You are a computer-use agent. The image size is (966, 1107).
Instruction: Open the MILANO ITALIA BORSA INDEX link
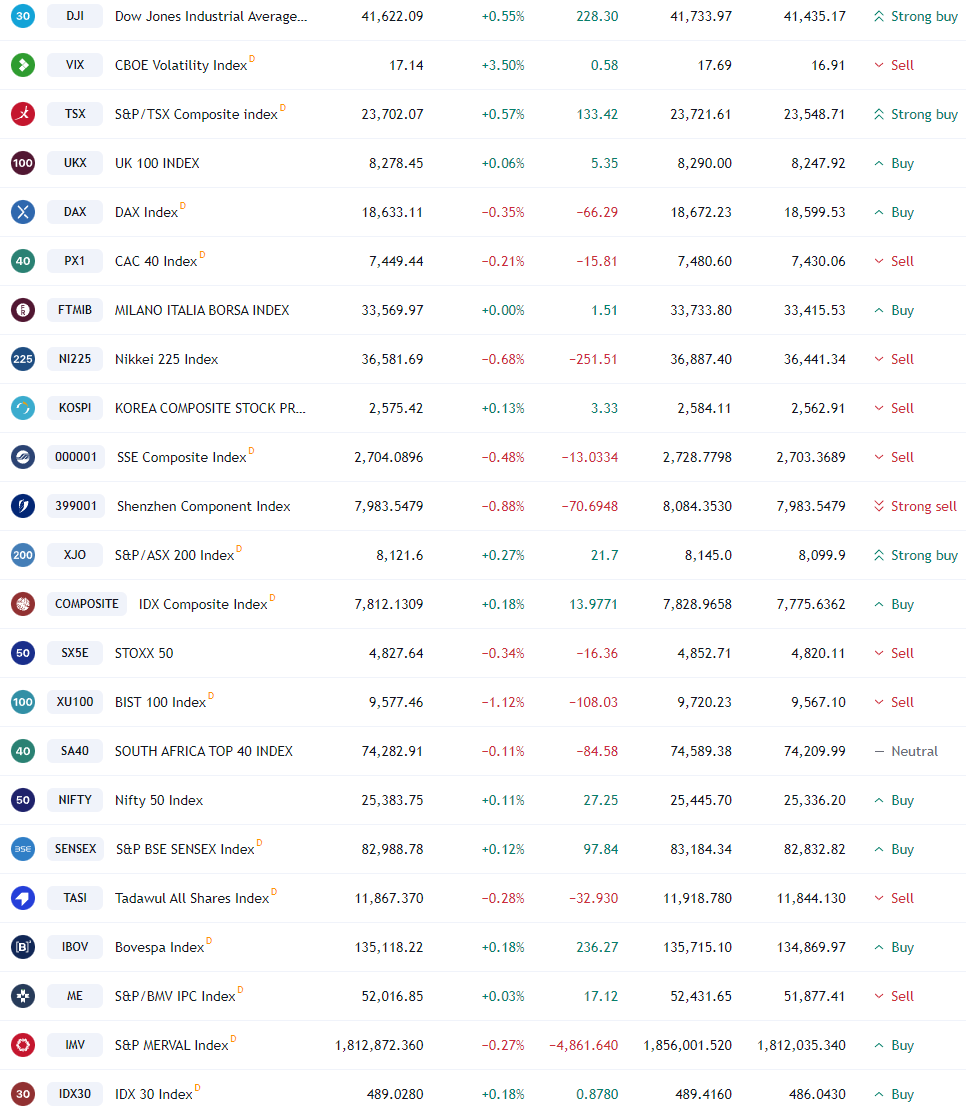click(x=202, y=310)
